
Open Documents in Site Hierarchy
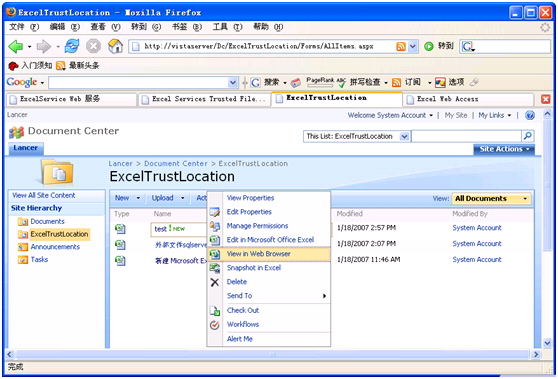coord(47,221)
